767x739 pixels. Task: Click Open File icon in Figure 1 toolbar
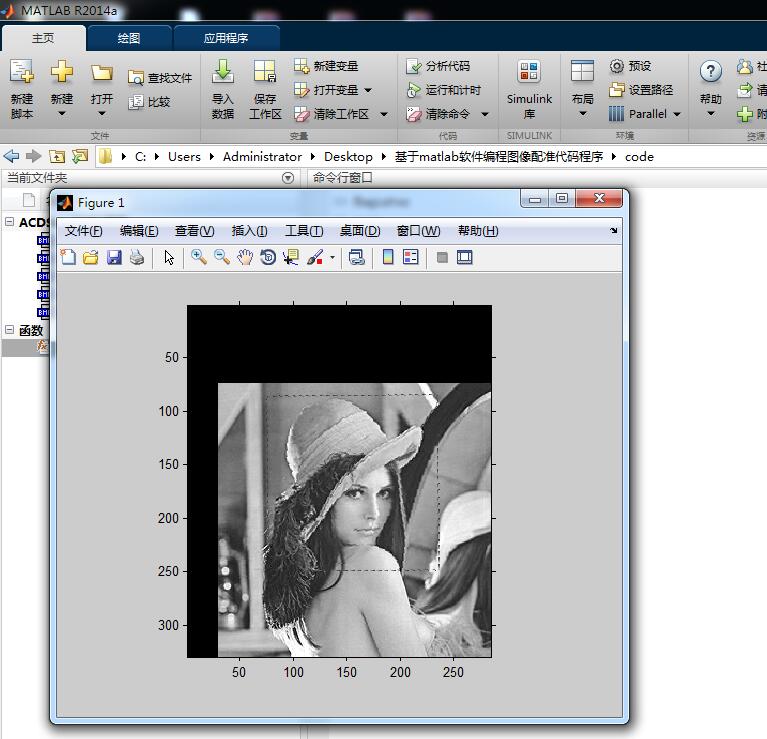point(91,257)
